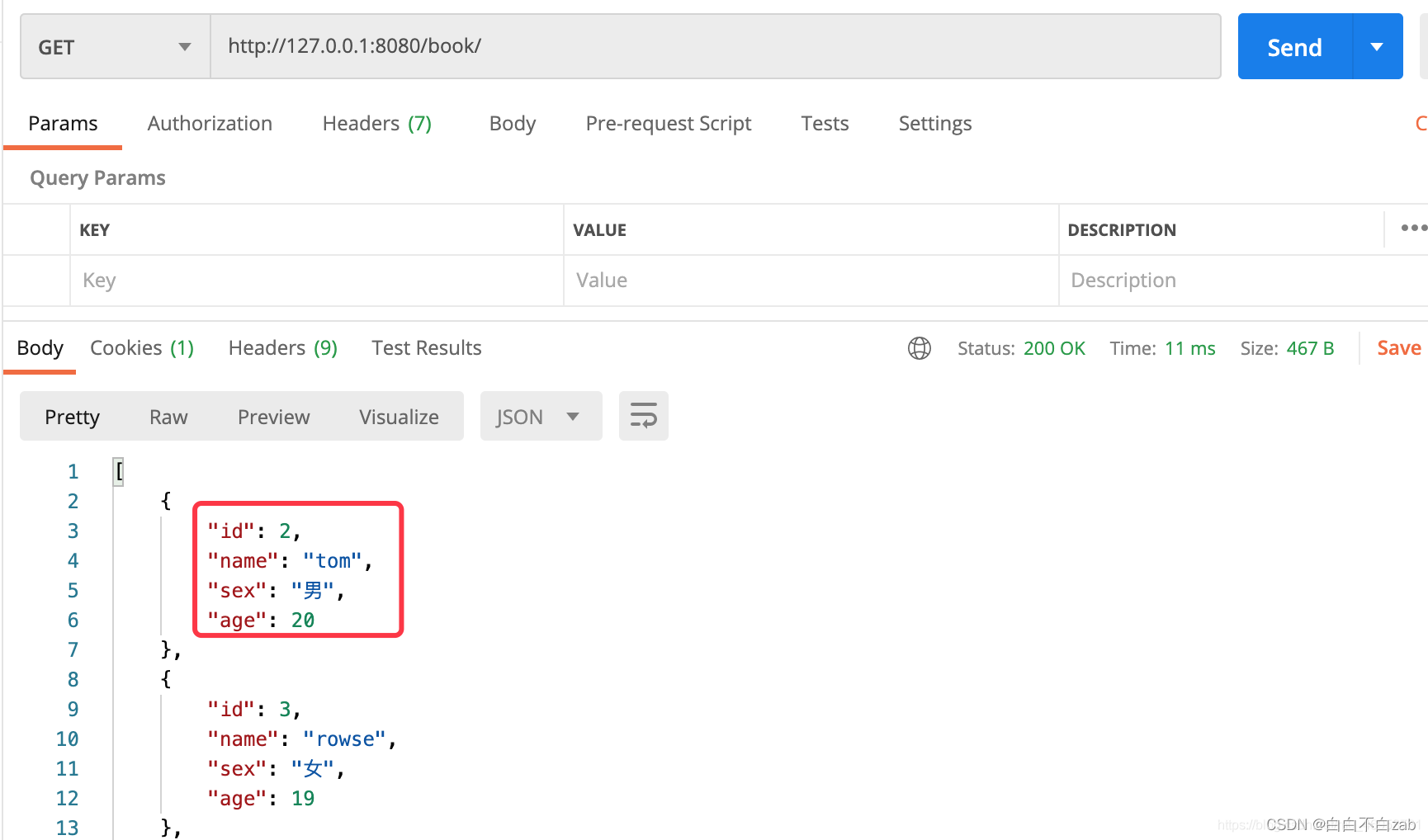This screenshot has width=1428, height=840.
Task: Click the Send button
Action: (x=1296, y=47)
